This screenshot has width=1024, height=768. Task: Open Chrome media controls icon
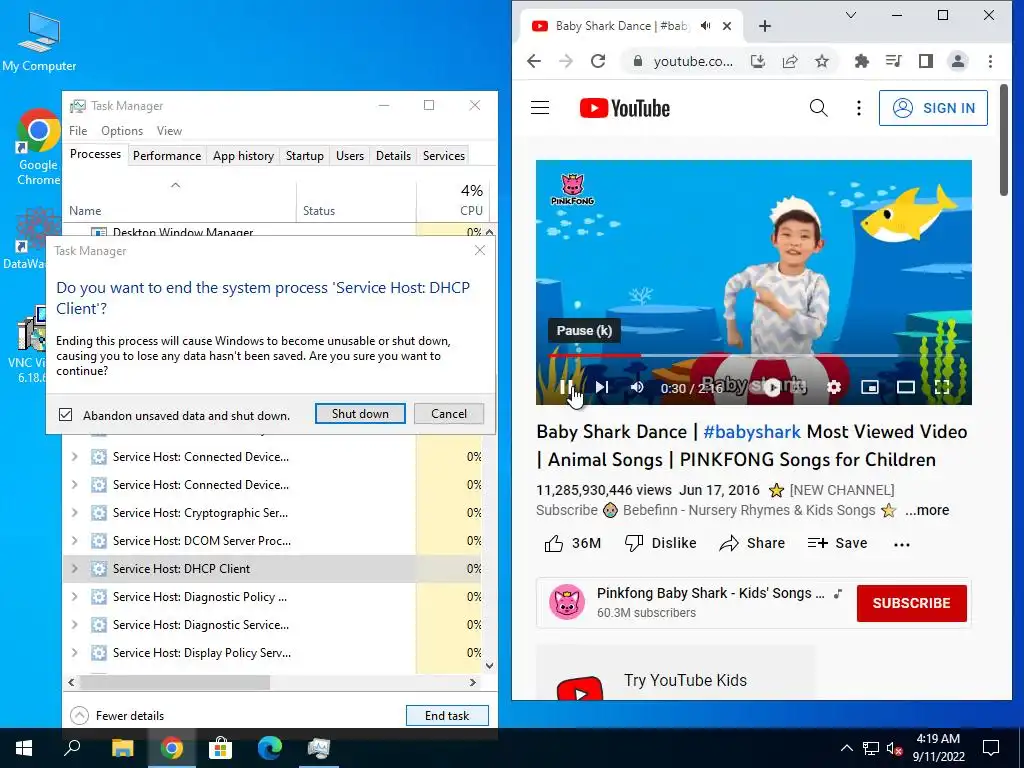893,61
